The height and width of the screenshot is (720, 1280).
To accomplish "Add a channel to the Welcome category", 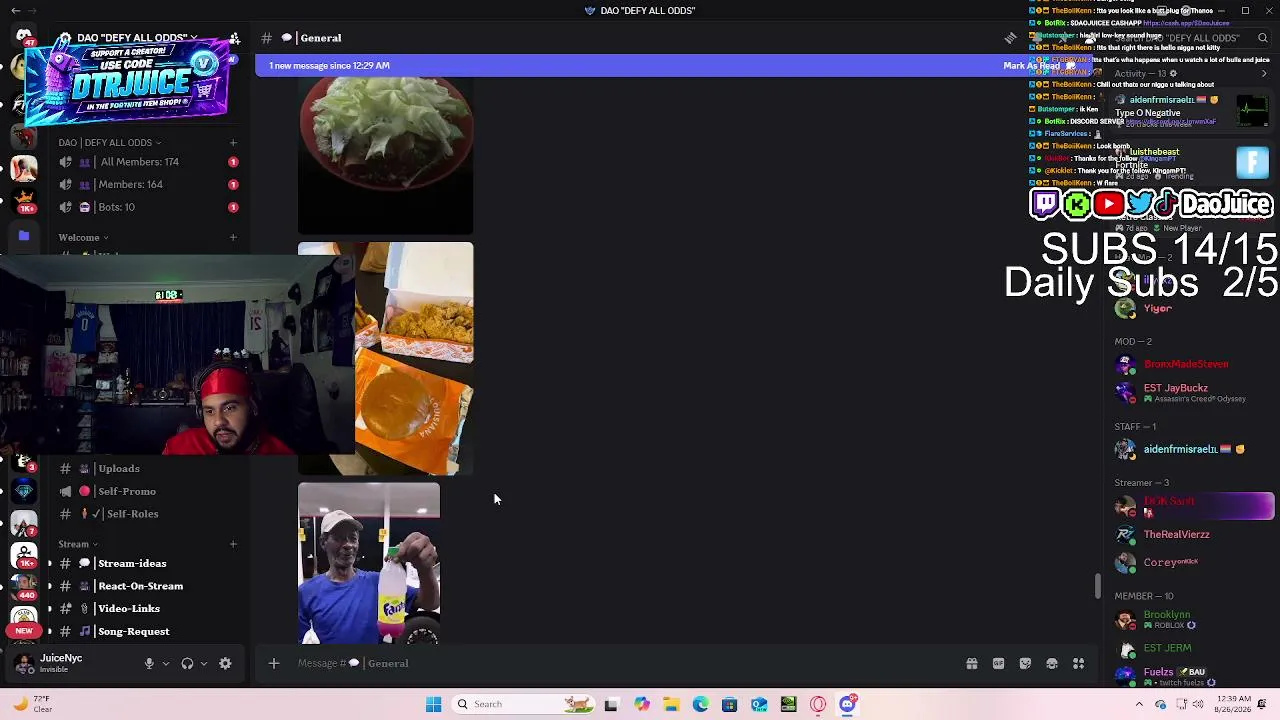I will [233, 238].
